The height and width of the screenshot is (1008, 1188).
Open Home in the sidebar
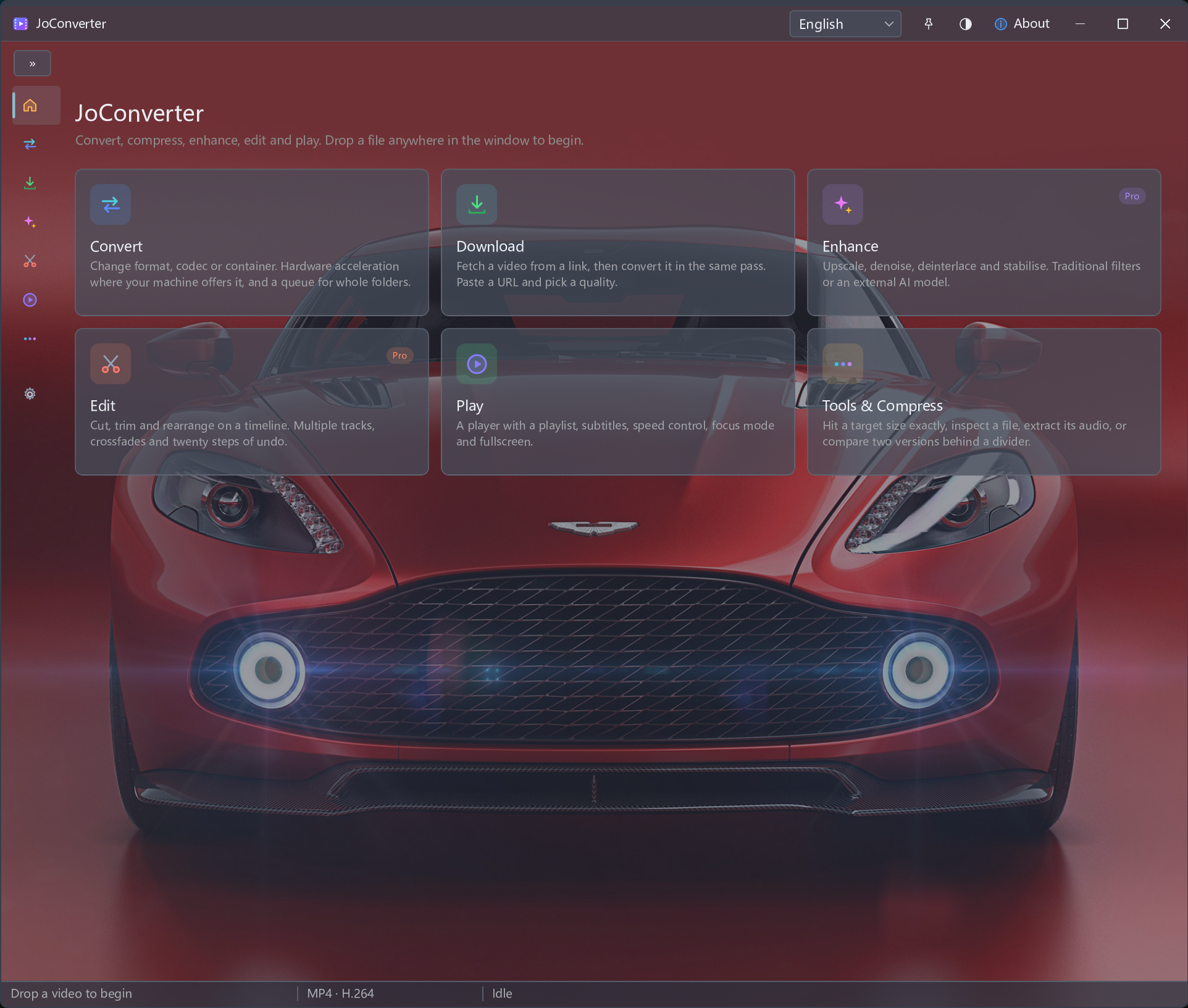[36, 106]
